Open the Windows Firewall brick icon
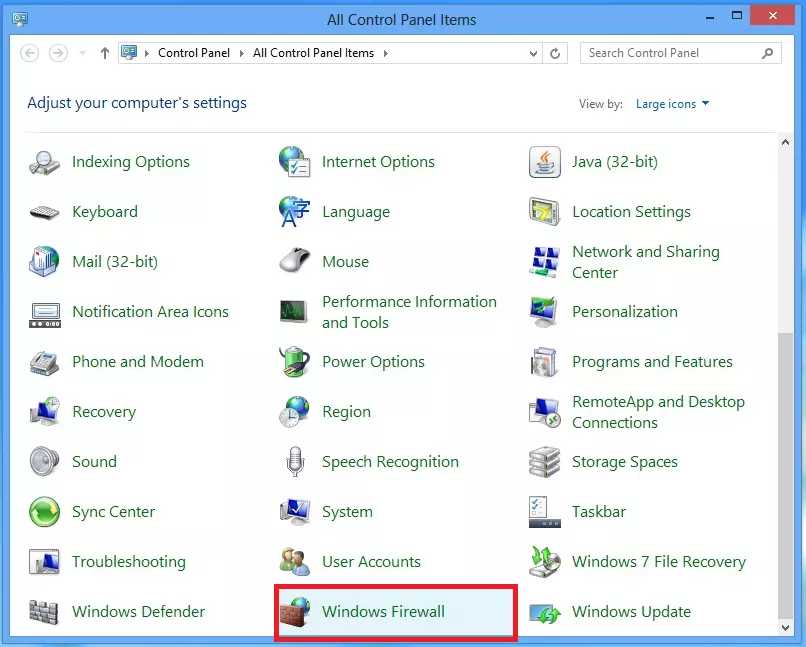The width and height of the screenshot is (806, 647). pyautogui.click(x=295, y=612)
